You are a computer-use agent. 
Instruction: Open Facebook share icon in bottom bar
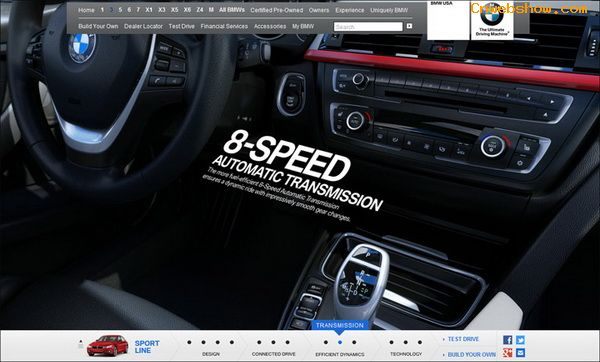point(507,340)
